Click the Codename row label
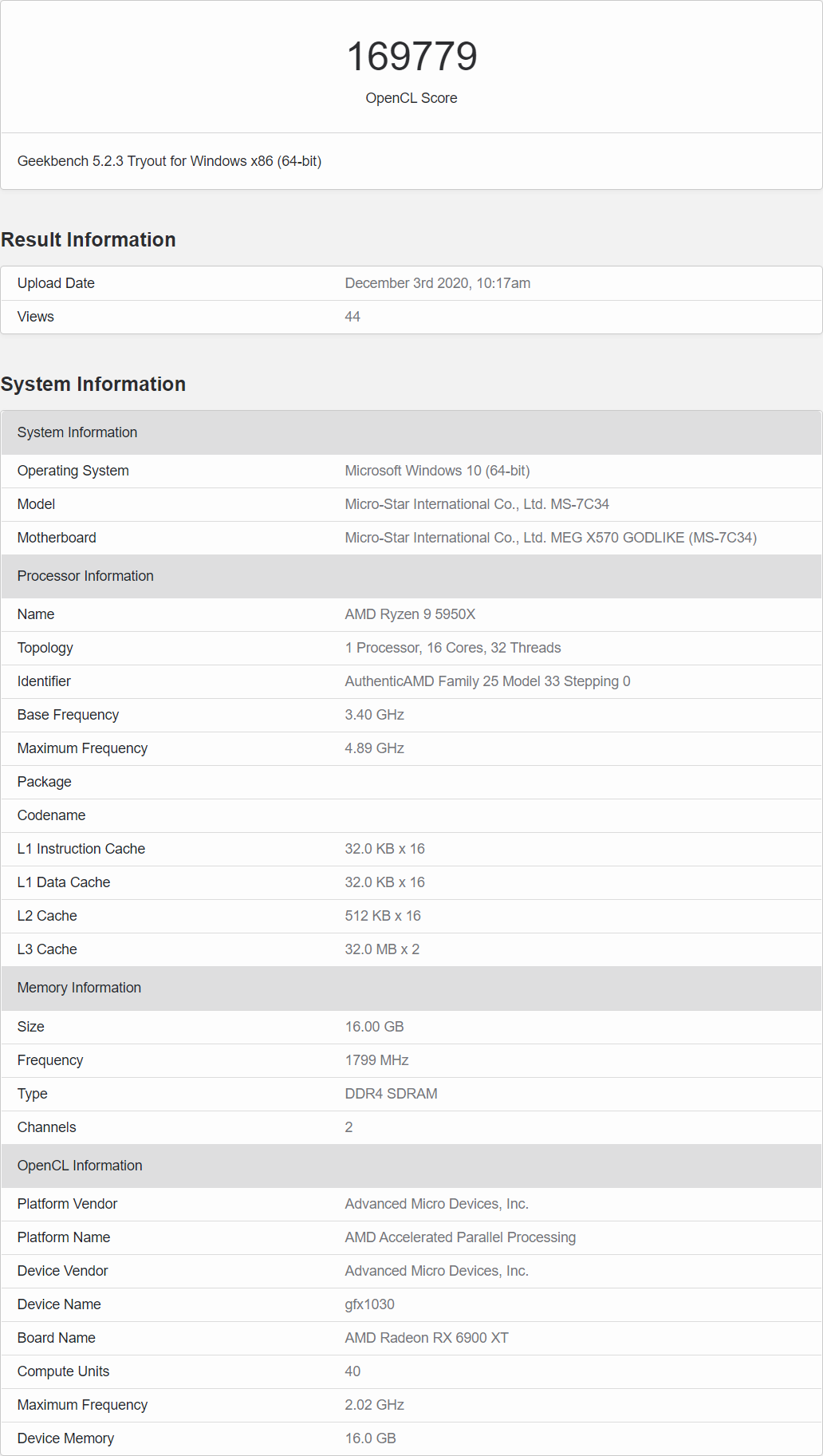 (51, 815)
